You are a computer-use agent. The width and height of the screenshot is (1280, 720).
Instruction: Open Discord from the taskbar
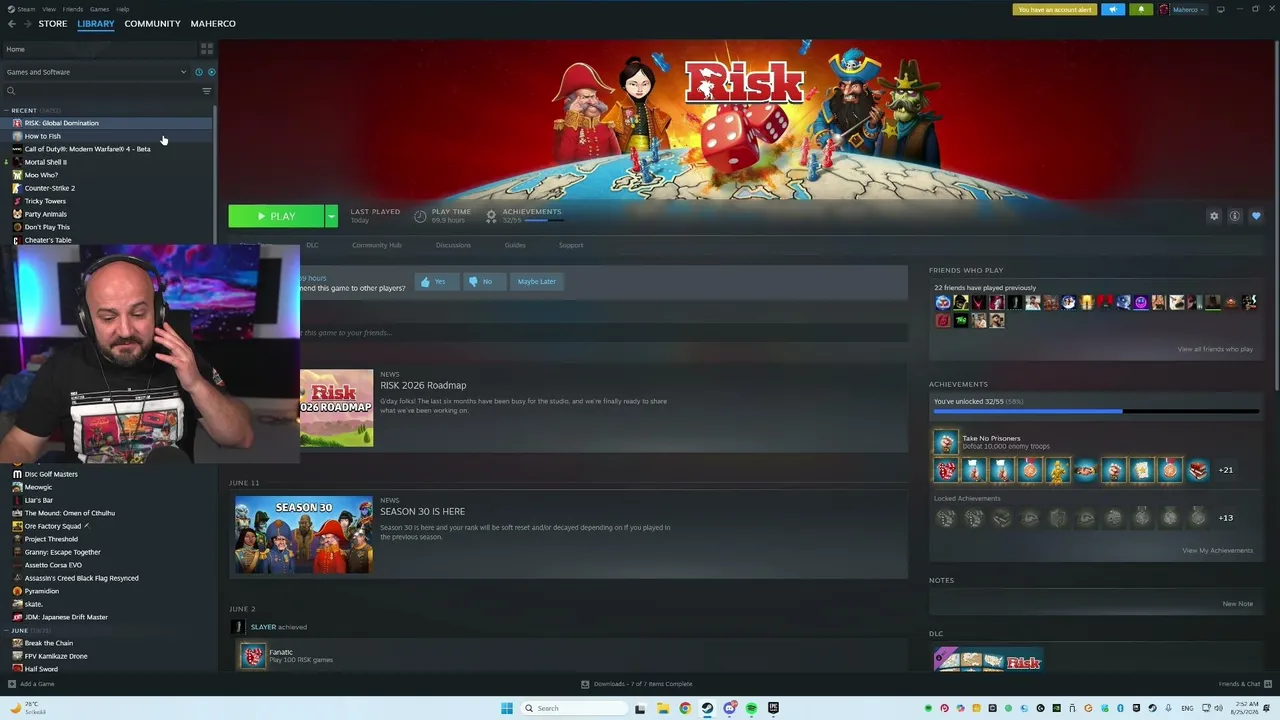click(x=730, y=708)
